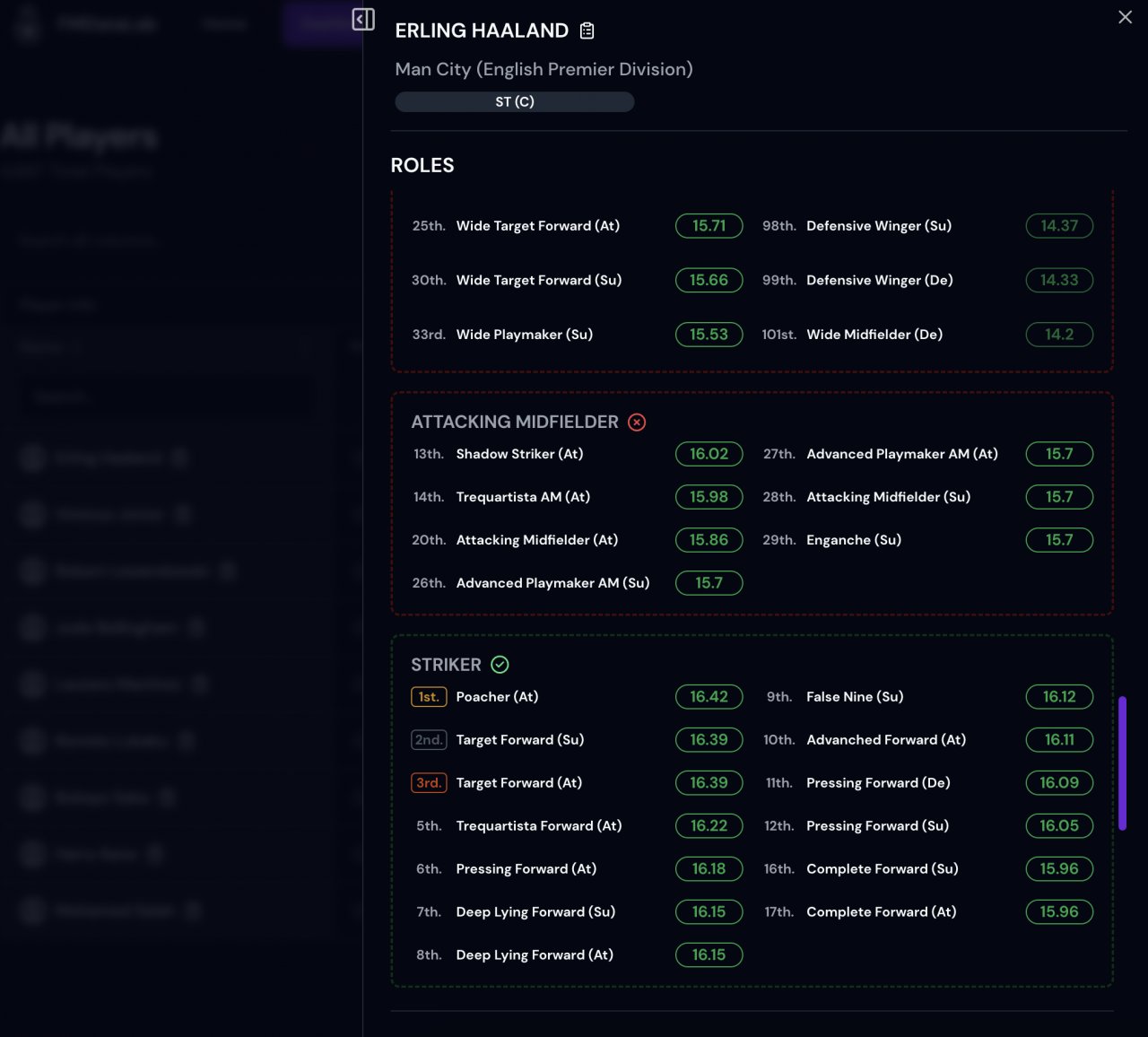The width and height of the screenshot is (1148, 1037).
Task: Close the player panel with the X
Action: point(1125,17)
